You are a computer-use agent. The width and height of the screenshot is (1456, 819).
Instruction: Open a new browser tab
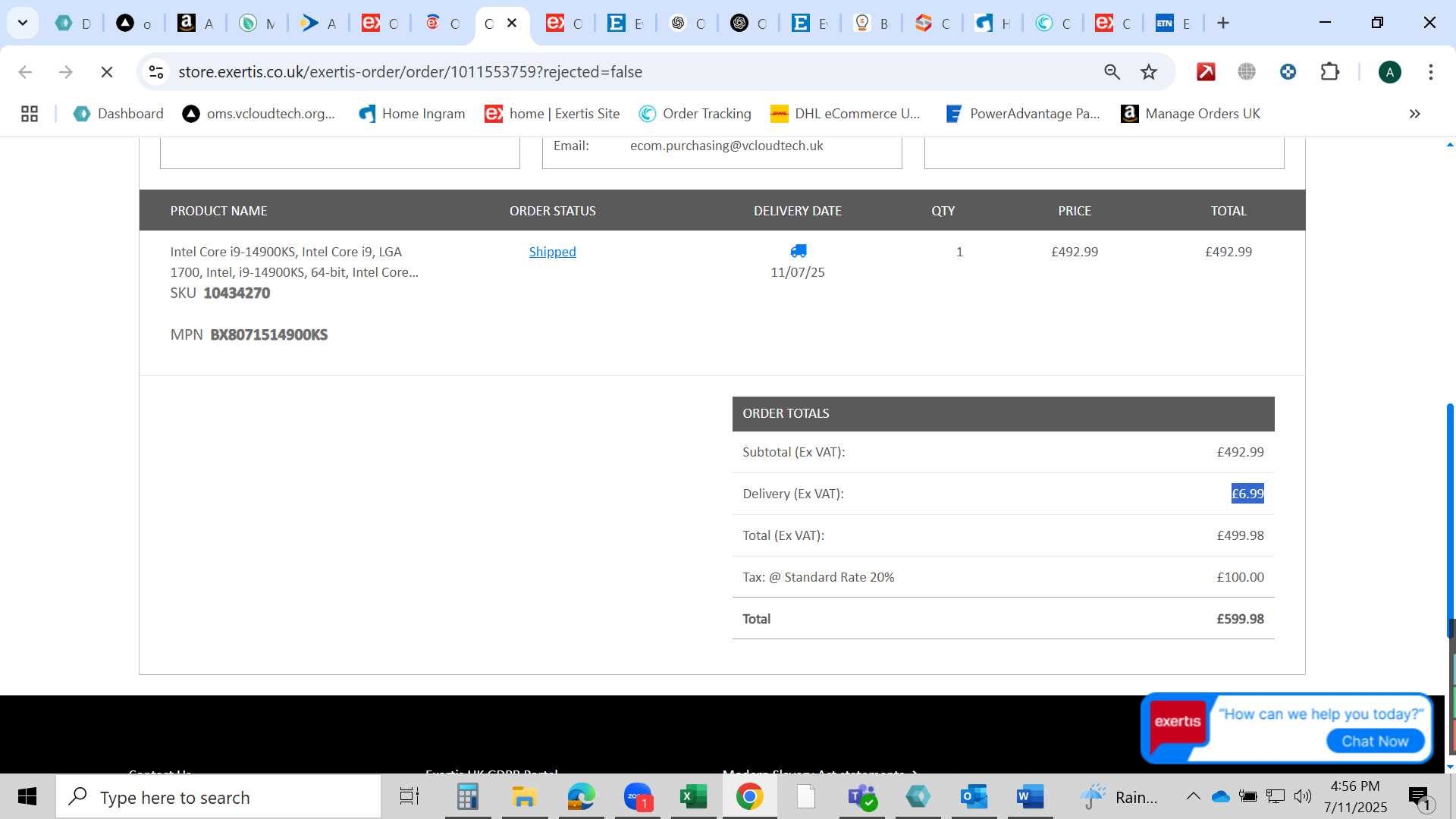coord(1223,23)
